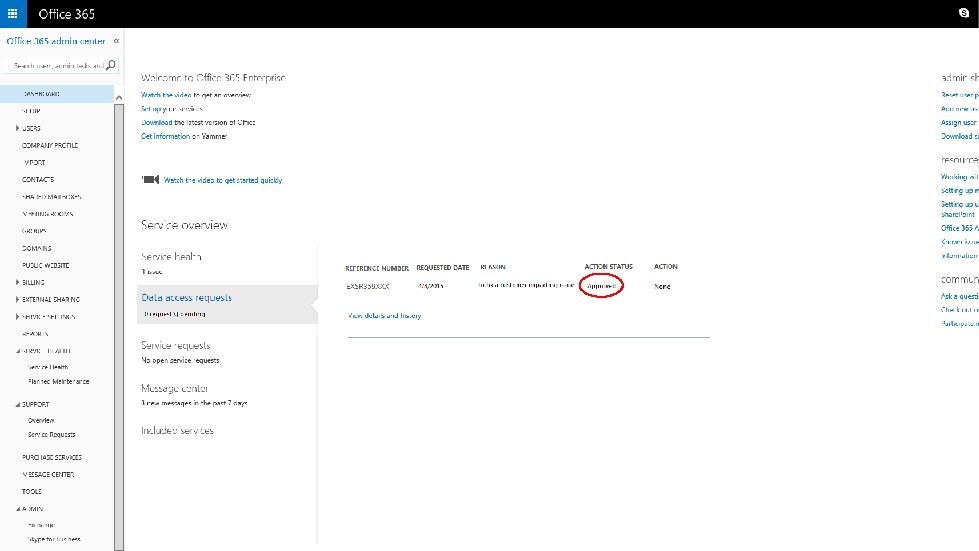Open the Office 365 app launcher grid
979x551 pixels.
pos(12,13)
